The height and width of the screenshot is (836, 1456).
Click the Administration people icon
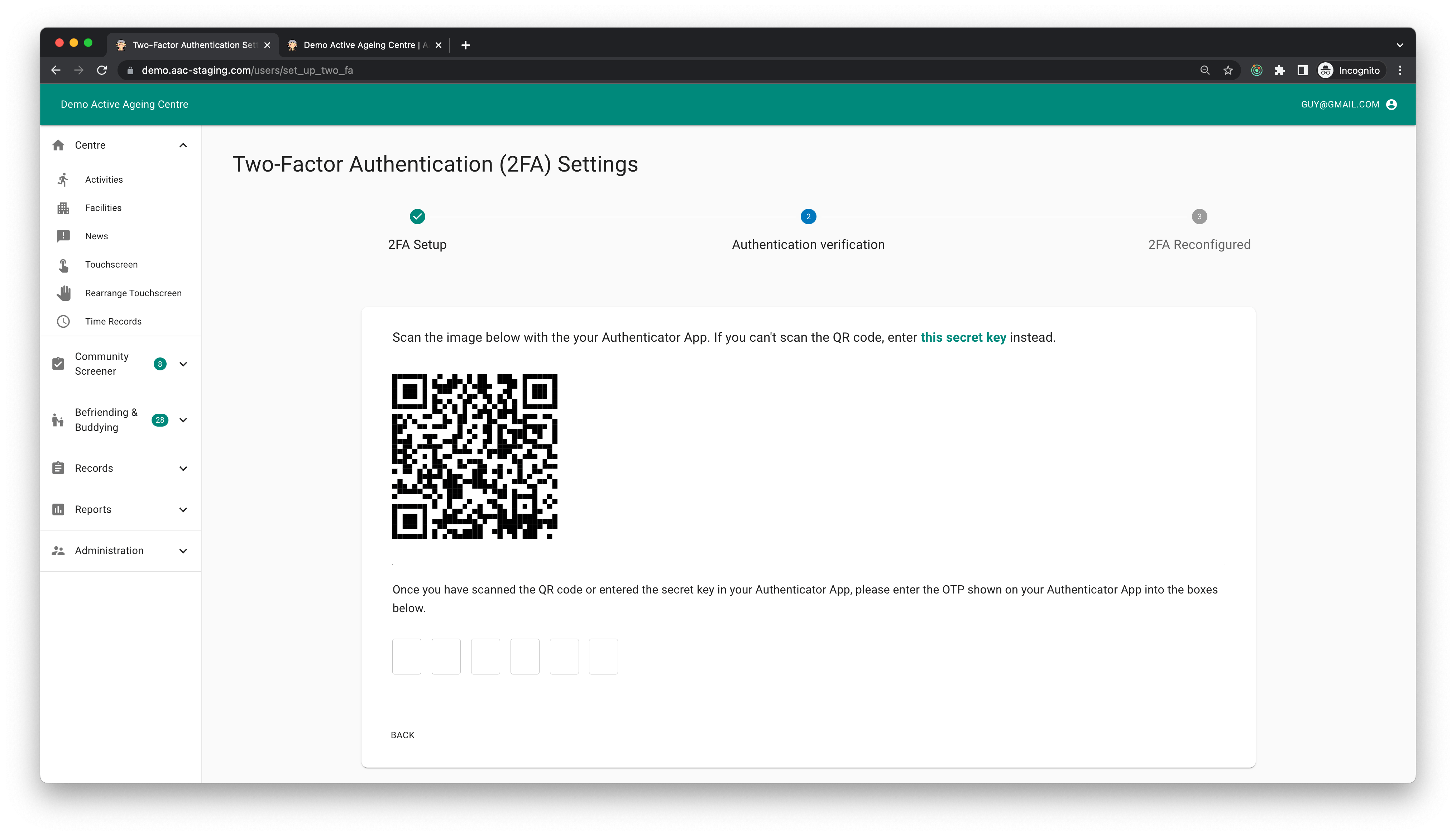[58, 551]
